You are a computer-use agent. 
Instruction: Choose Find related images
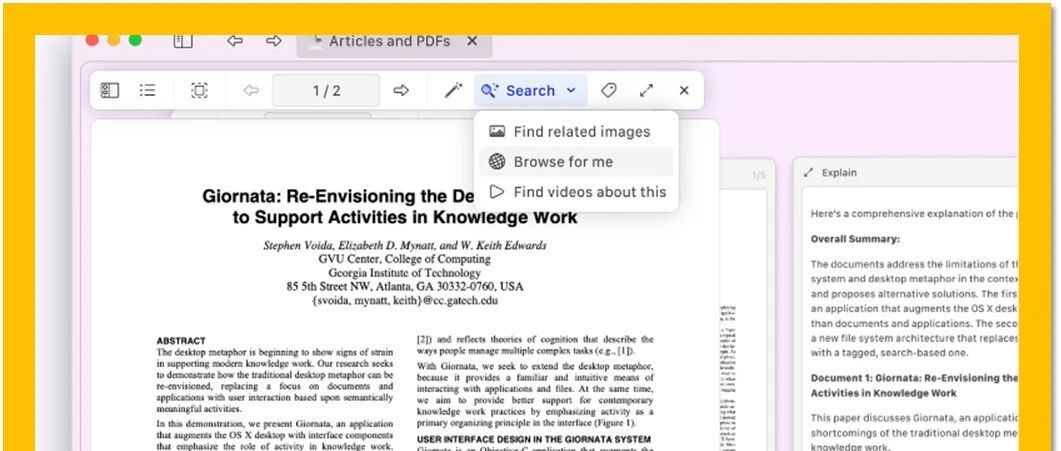click(576, 132)
